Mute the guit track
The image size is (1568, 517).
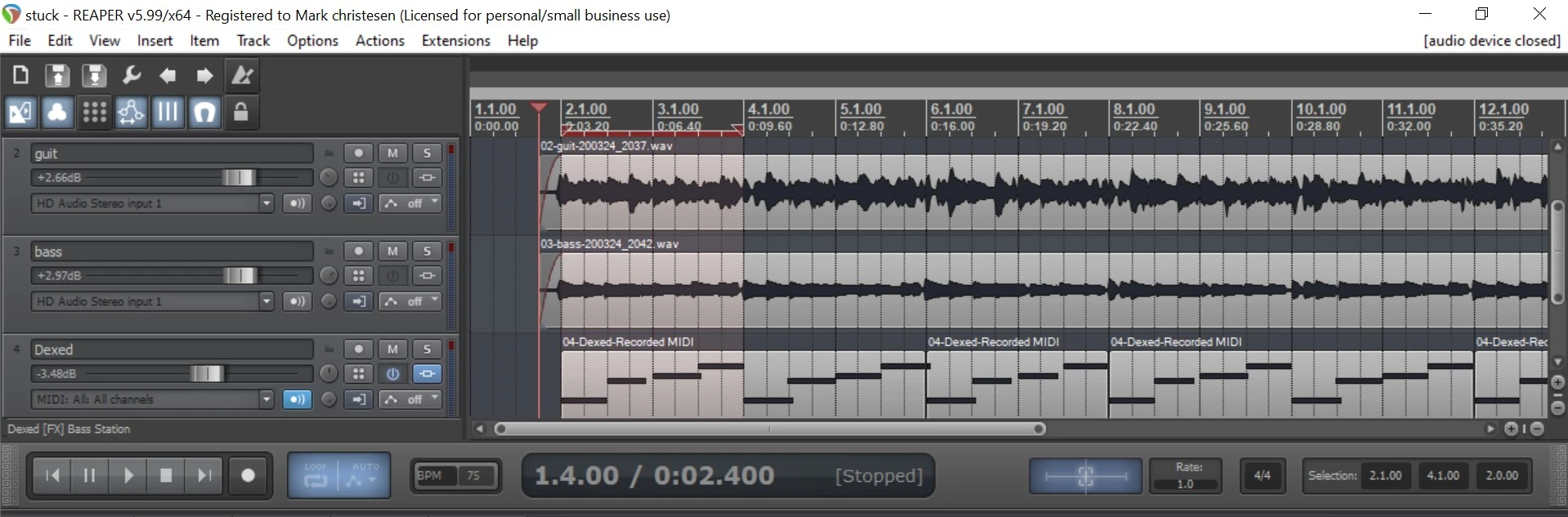[392, 153]
